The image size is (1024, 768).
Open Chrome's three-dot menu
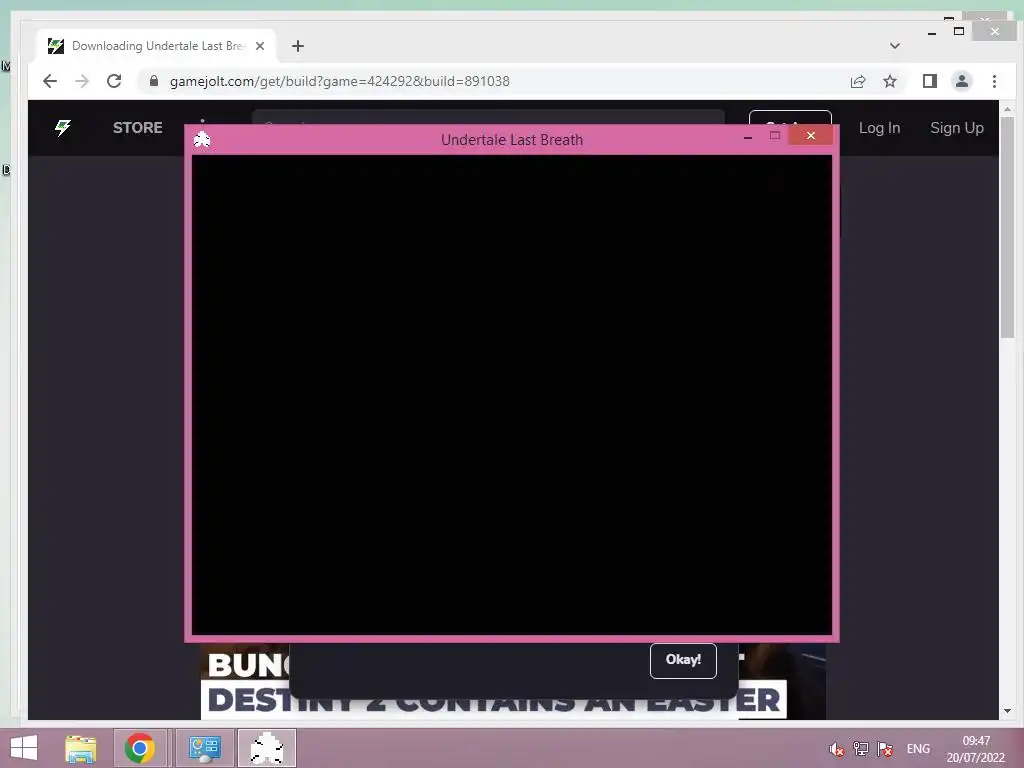994,81
